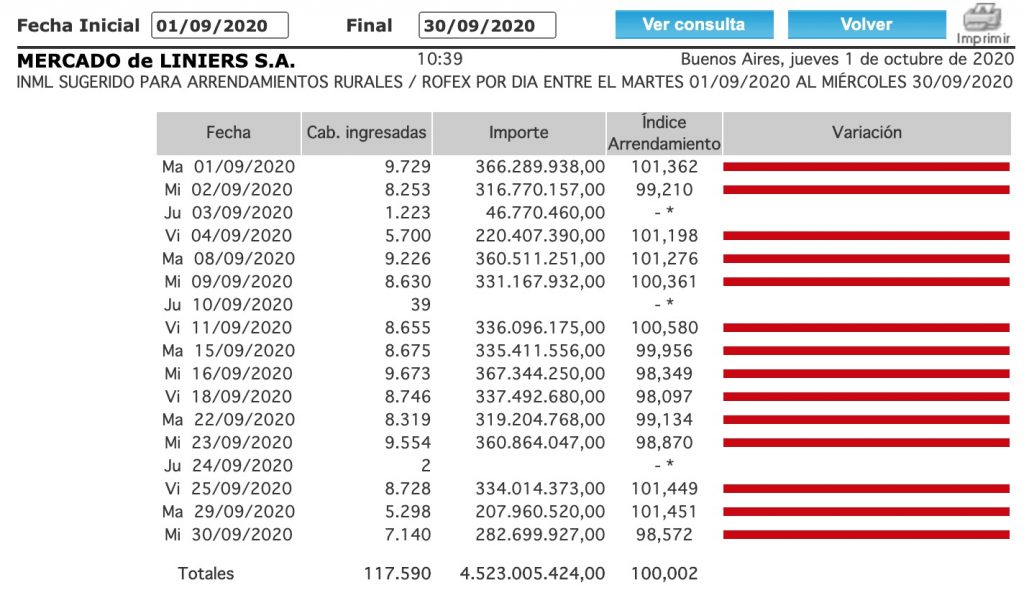The width and height of the screenshot is (1024, 595).
Task: Click the Ver consulta button
Action: coord(693,25)
